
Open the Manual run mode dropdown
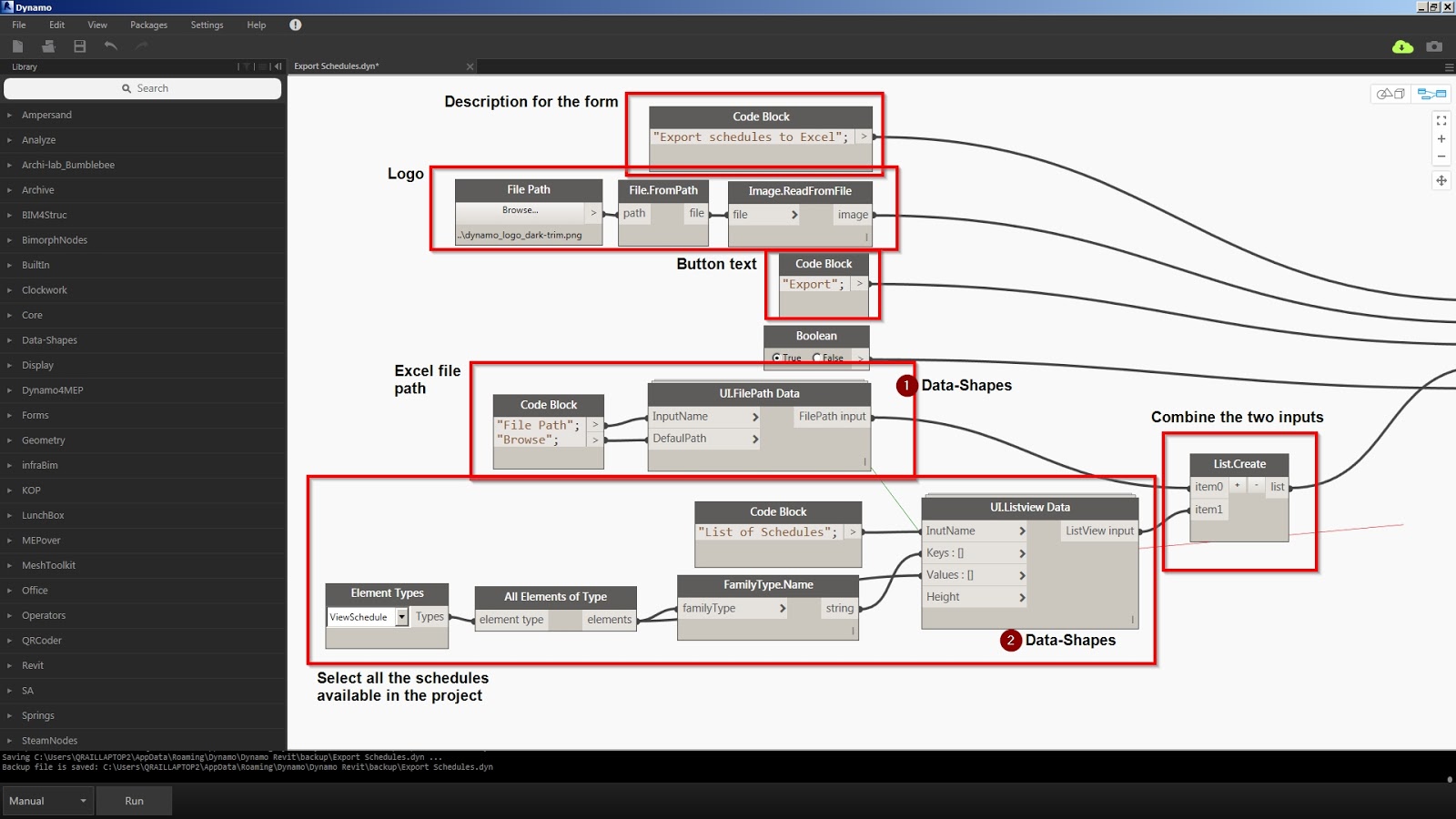point(47,801)
